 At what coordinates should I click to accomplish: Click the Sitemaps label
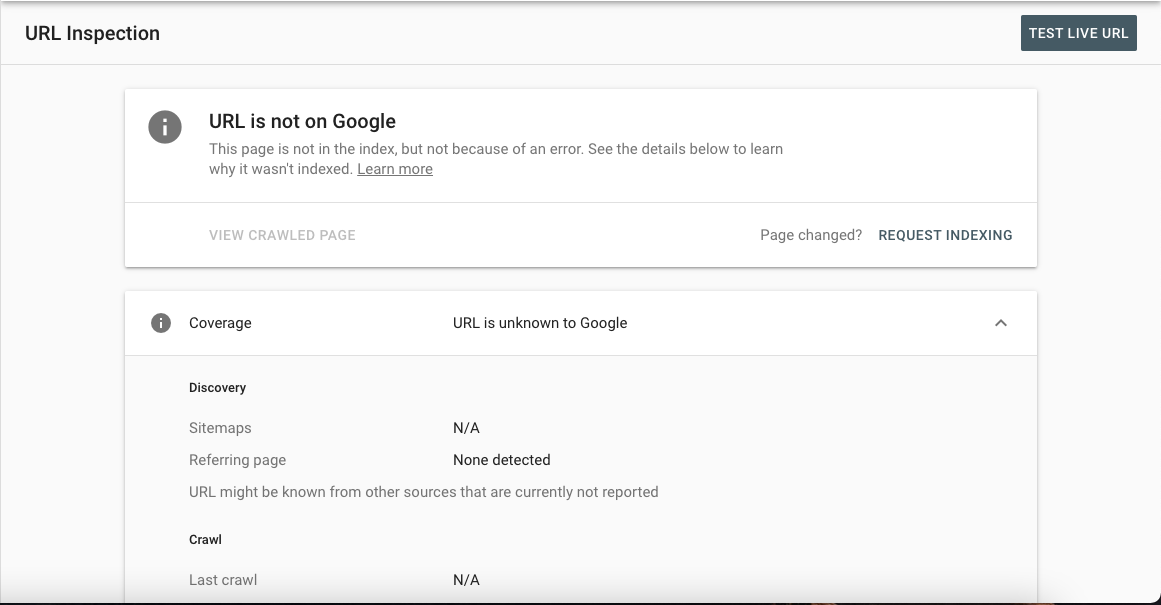(220, 428)
